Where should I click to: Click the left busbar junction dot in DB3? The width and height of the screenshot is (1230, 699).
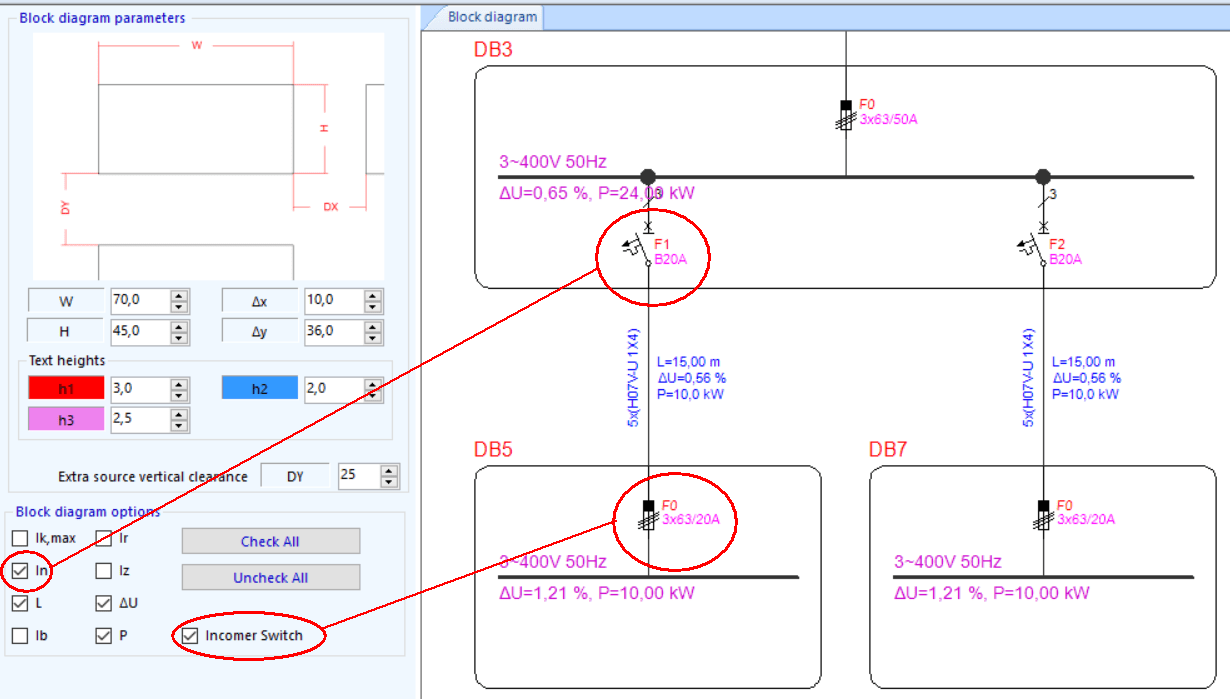pos(648,176)
